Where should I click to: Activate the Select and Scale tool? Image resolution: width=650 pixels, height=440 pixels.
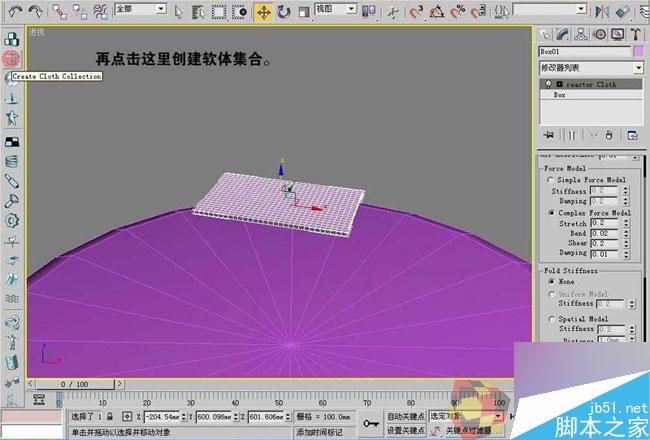click(304, 12)
